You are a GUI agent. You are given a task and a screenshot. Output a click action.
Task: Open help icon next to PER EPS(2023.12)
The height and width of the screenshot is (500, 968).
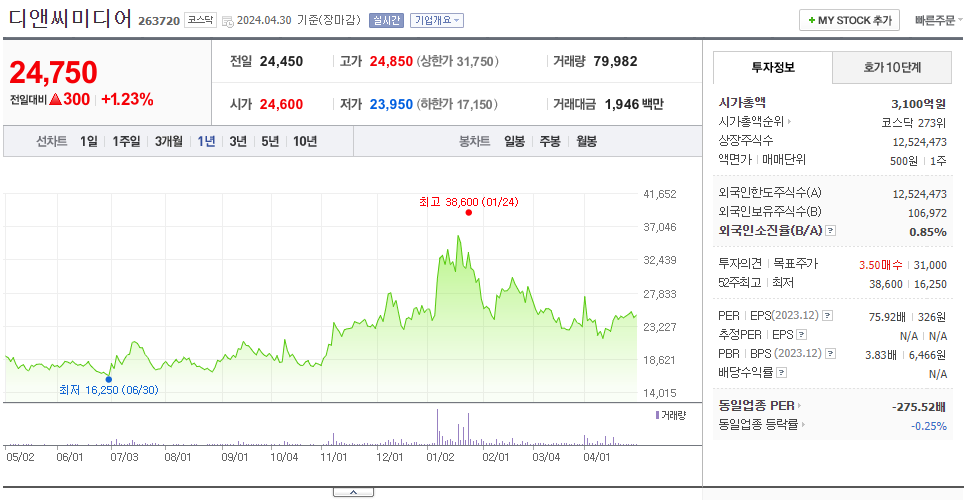pos(827,316)
